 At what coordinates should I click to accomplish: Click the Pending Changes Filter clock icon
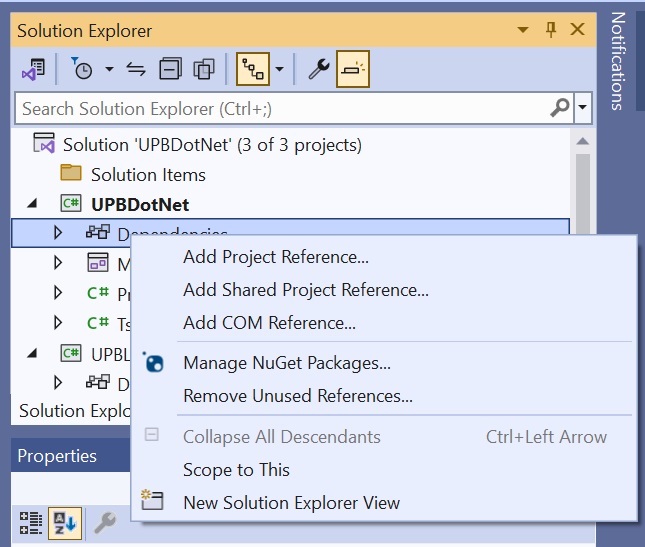(82, 69)
